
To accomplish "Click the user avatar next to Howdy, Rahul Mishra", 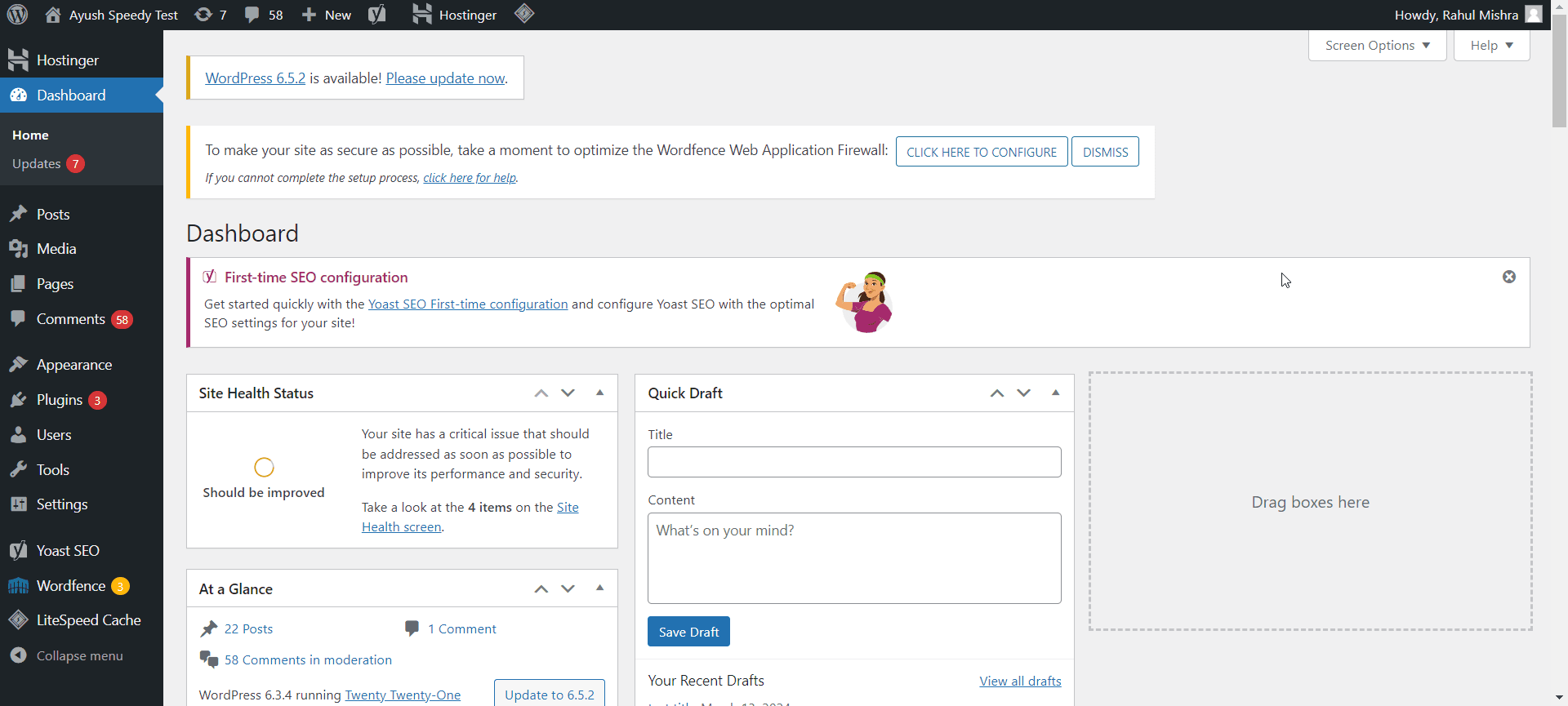I will point(1534,15).
